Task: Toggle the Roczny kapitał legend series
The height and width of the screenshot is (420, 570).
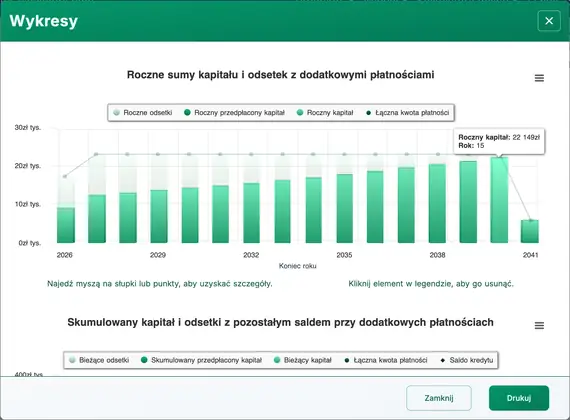Action: coord(325,113)
